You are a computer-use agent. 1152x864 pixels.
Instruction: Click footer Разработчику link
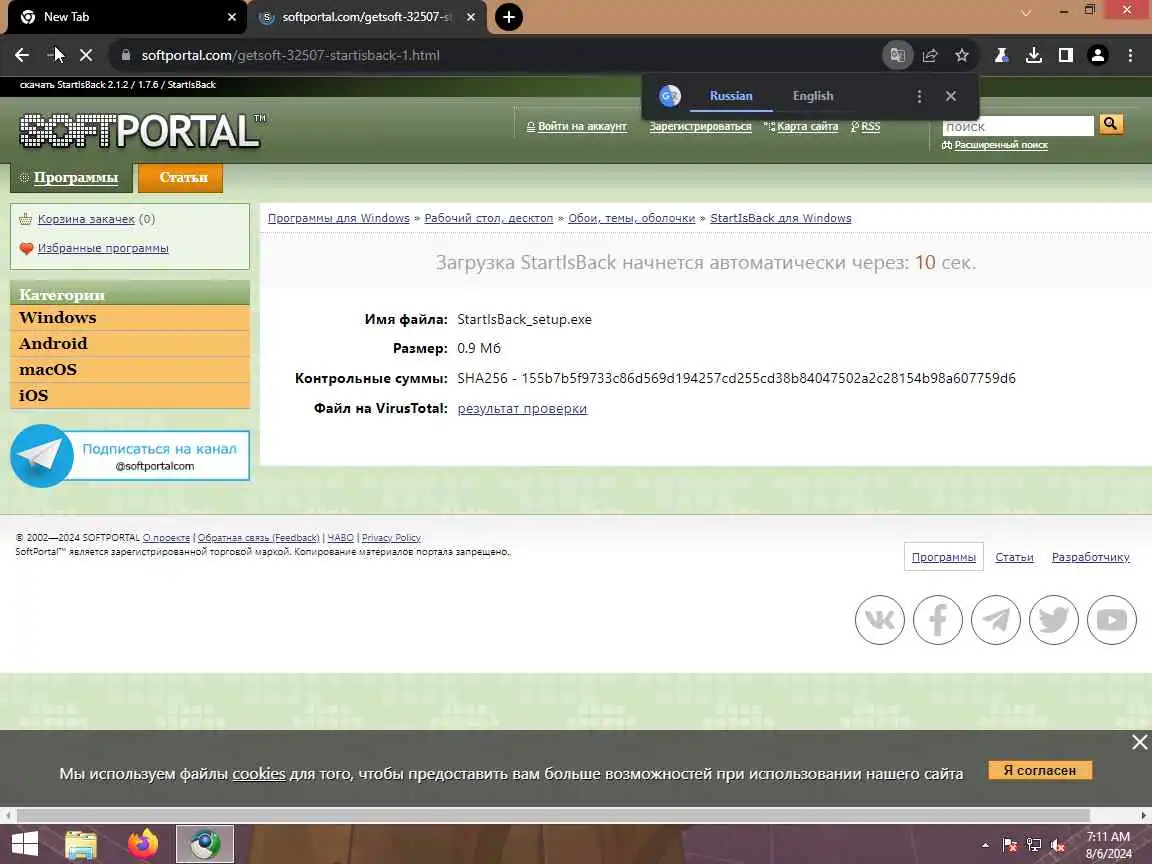1090,557
